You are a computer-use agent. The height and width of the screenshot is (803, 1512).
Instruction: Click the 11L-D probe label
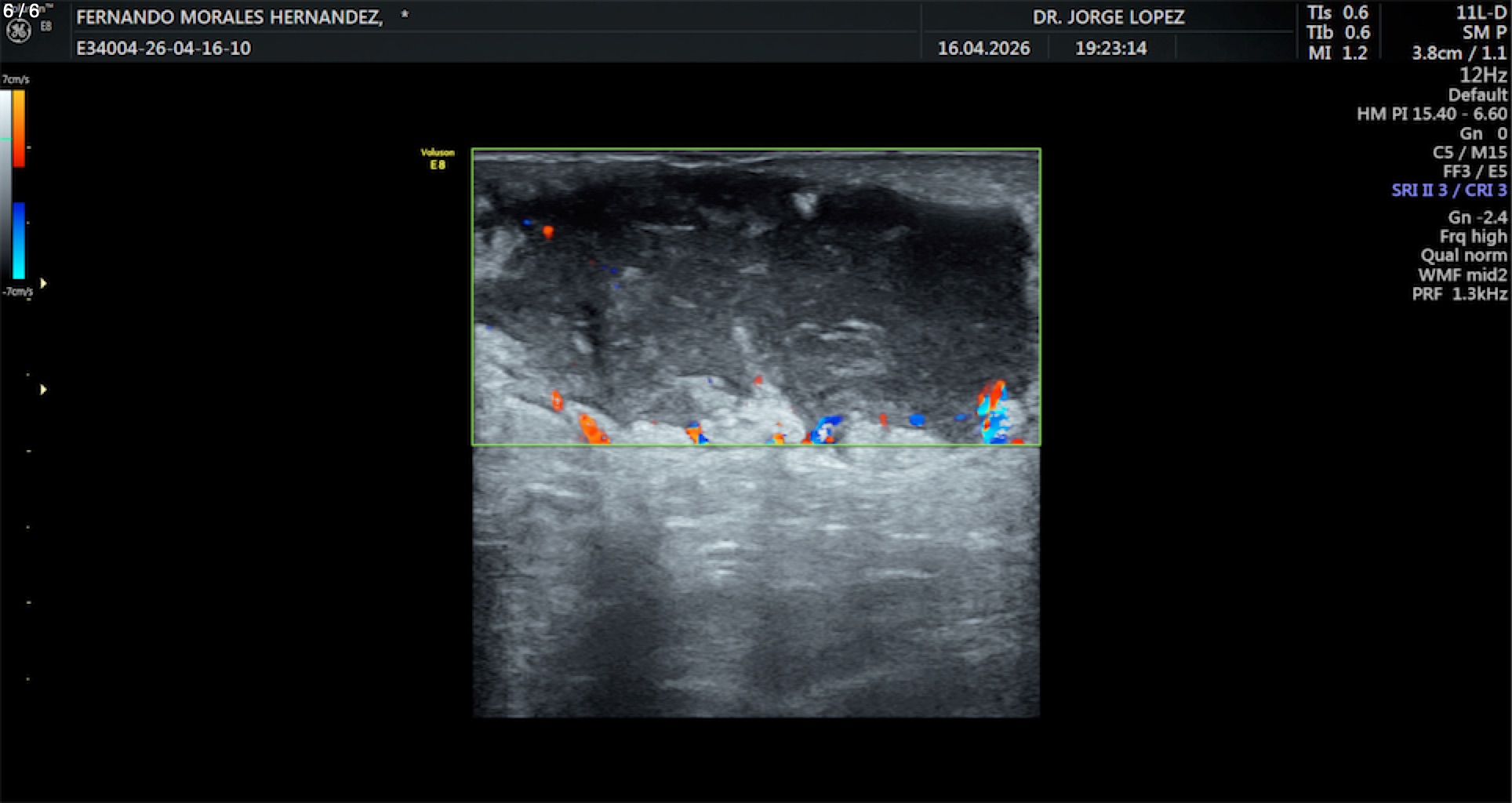pyautogui.click(x=1480, y=13)
